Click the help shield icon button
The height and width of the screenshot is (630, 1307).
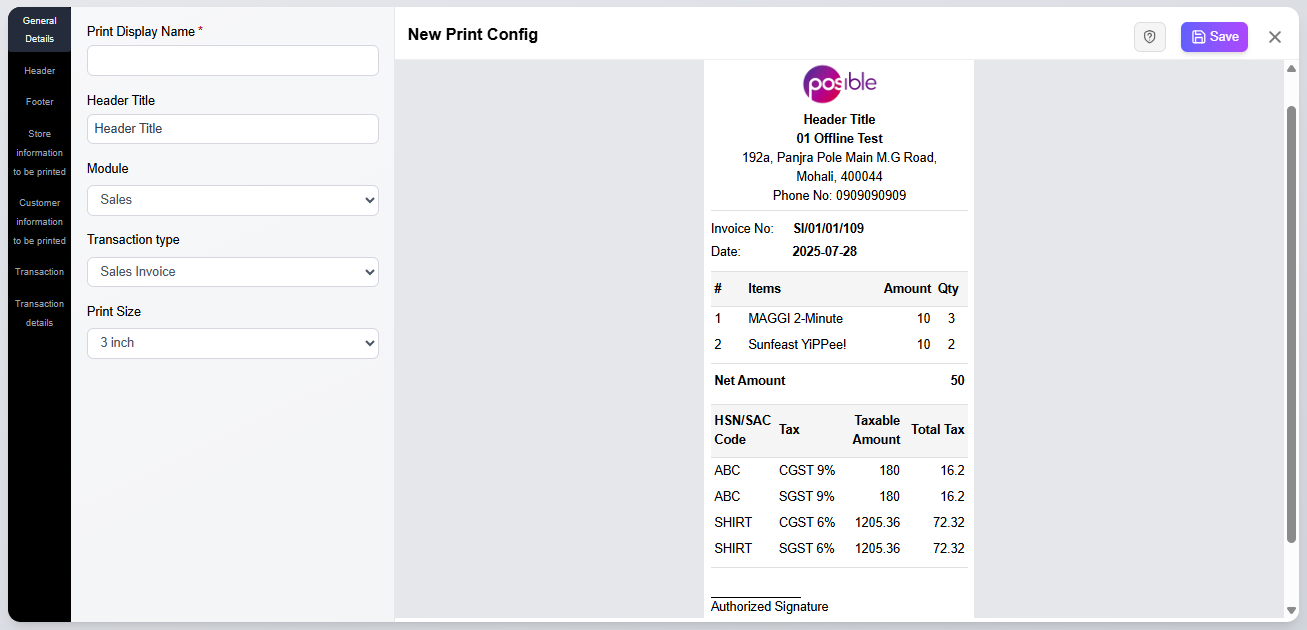tap(1149, 37)
